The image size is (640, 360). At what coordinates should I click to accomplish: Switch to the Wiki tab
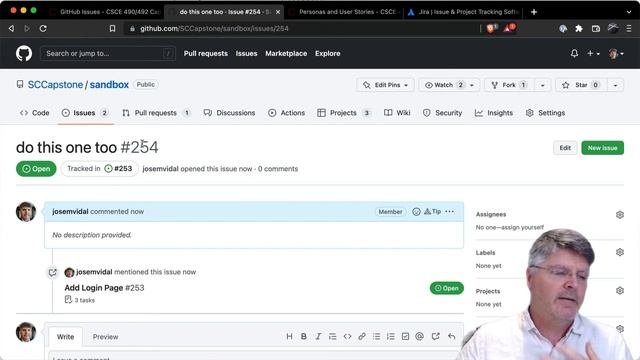[x=397, y=113]
